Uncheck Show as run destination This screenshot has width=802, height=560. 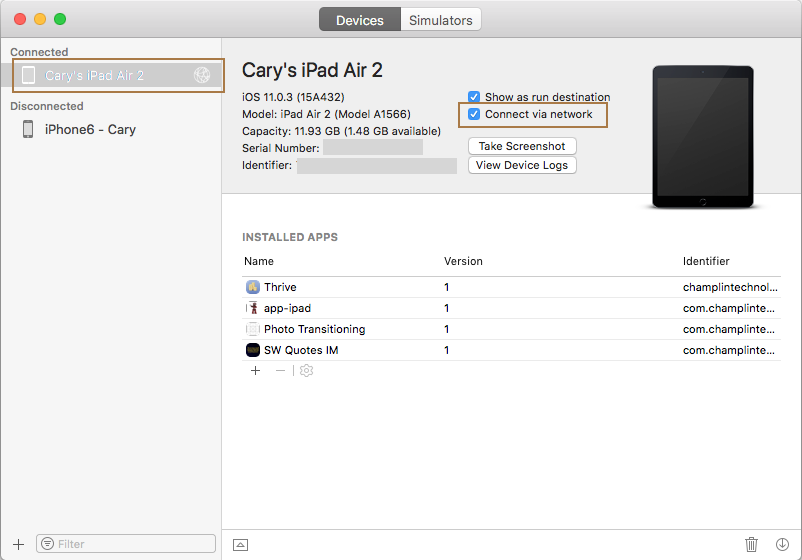click(x=474, y=97)
